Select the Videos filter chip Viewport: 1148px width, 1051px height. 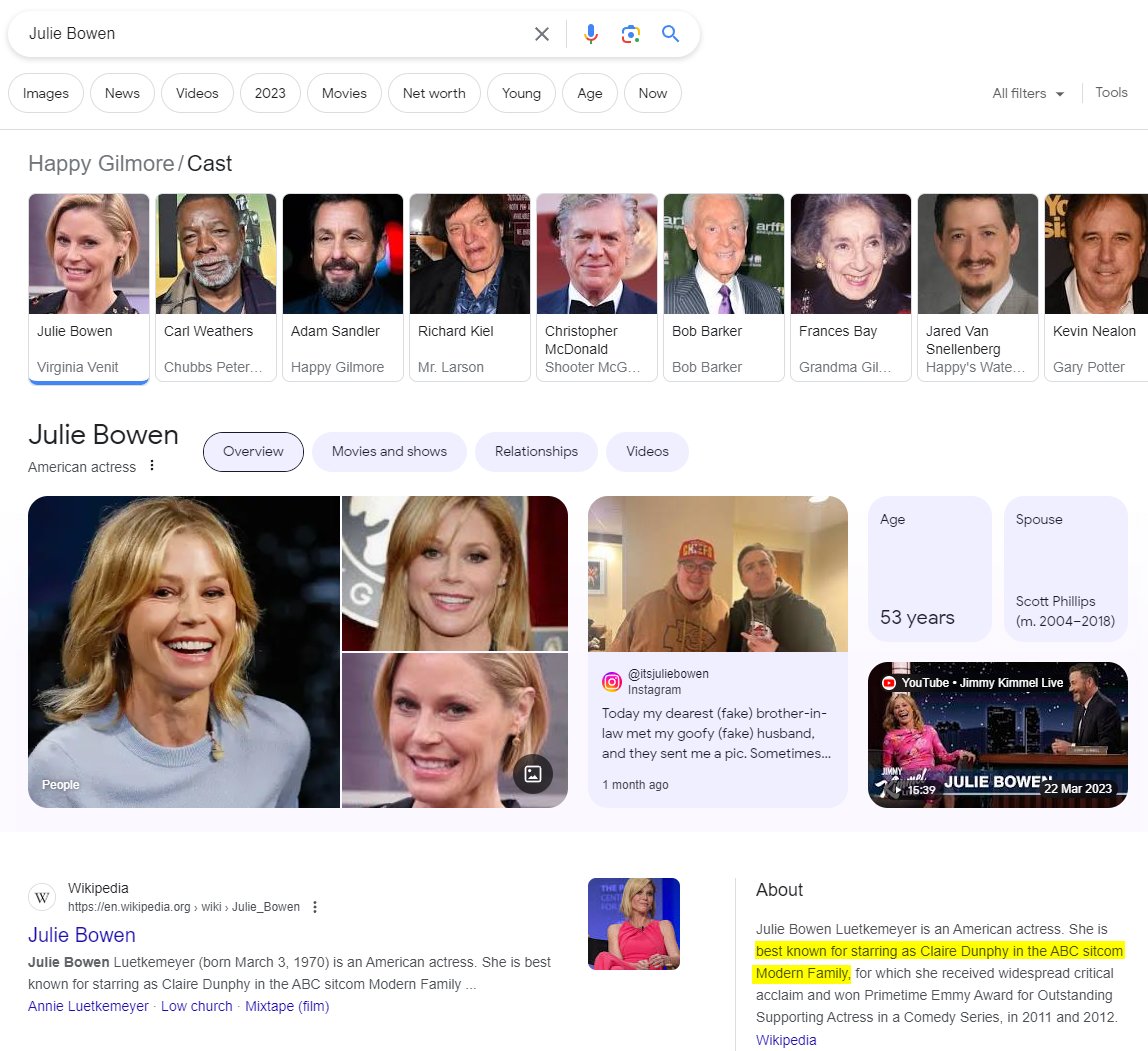(x=197, y=93)
